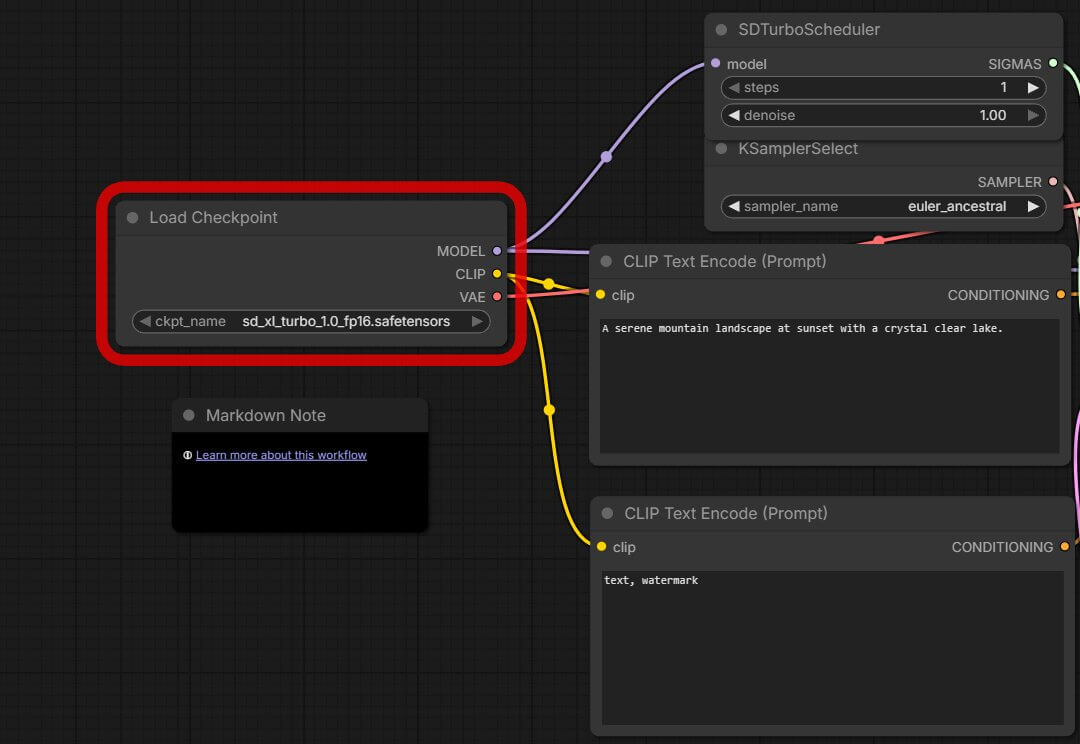
Task: Click the denoise value slider
Action: (884, 116)
